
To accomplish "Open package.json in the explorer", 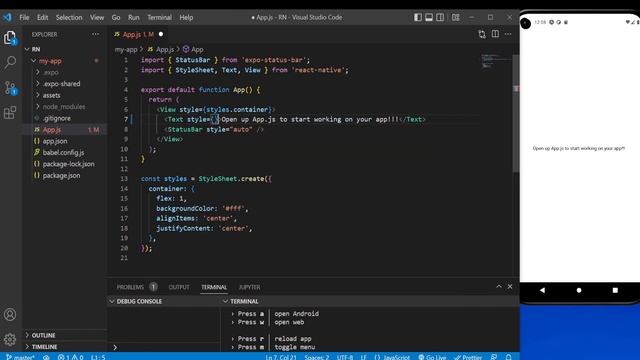I will point(64,175).
